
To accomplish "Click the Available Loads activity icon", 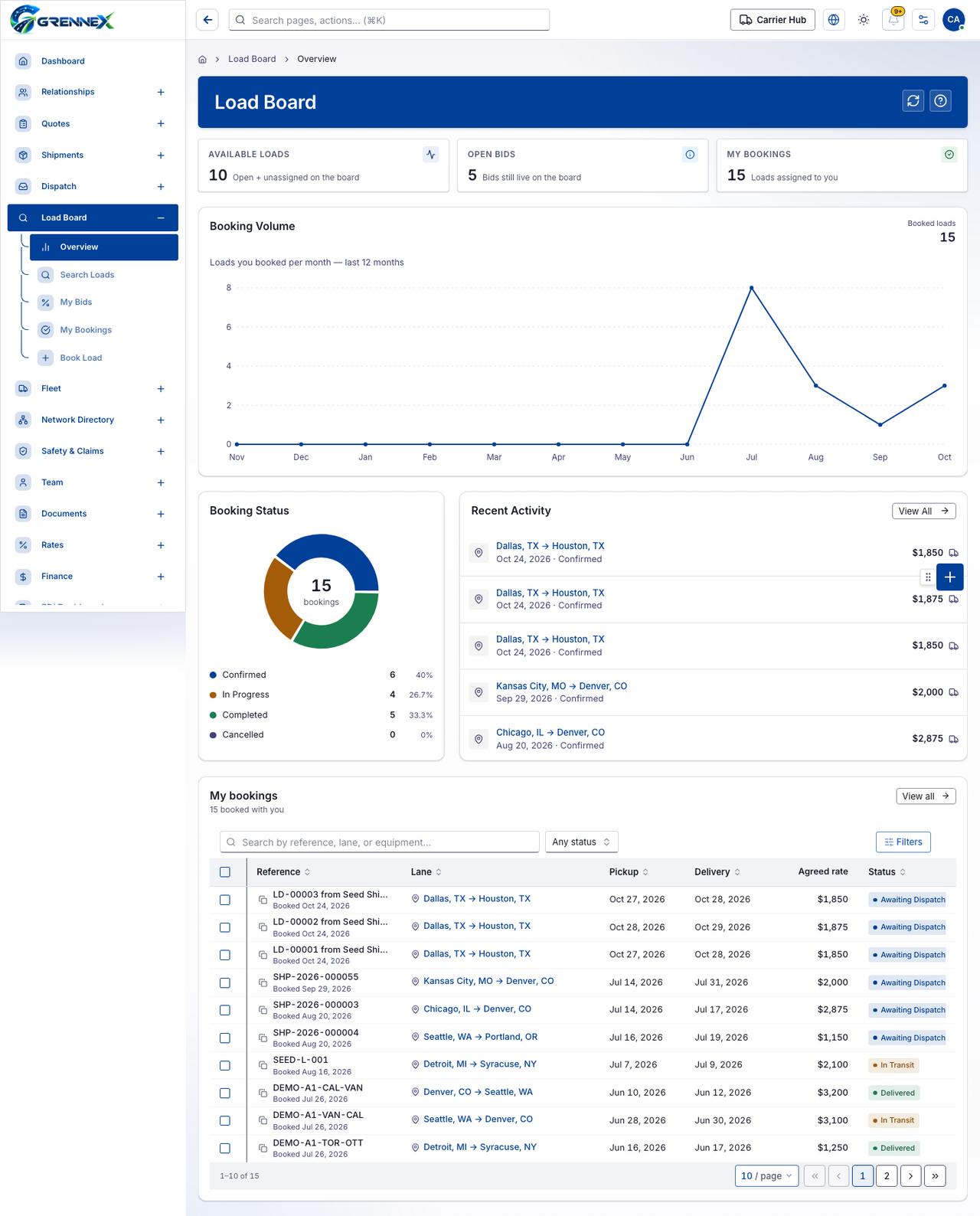I will coord(431,155).
